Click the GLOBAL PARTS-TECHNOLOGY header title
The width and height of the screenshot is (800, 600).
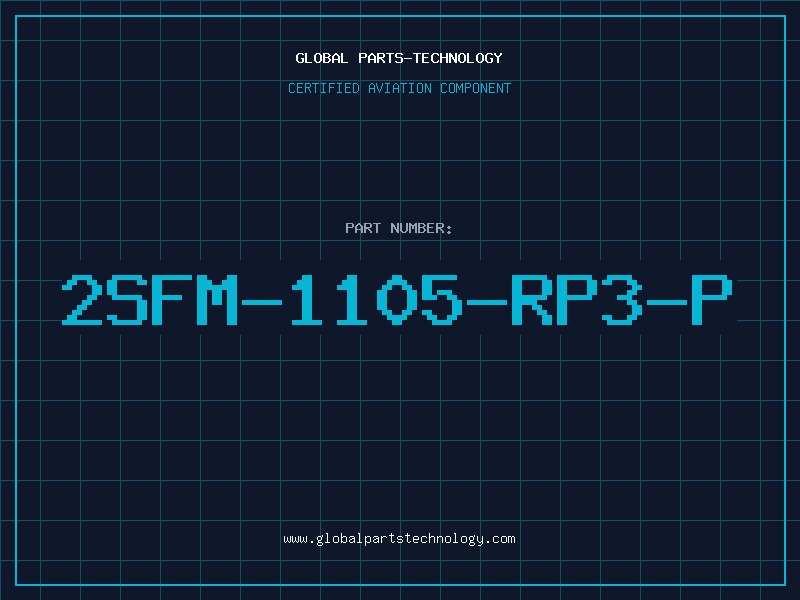(x=399, y=58)
